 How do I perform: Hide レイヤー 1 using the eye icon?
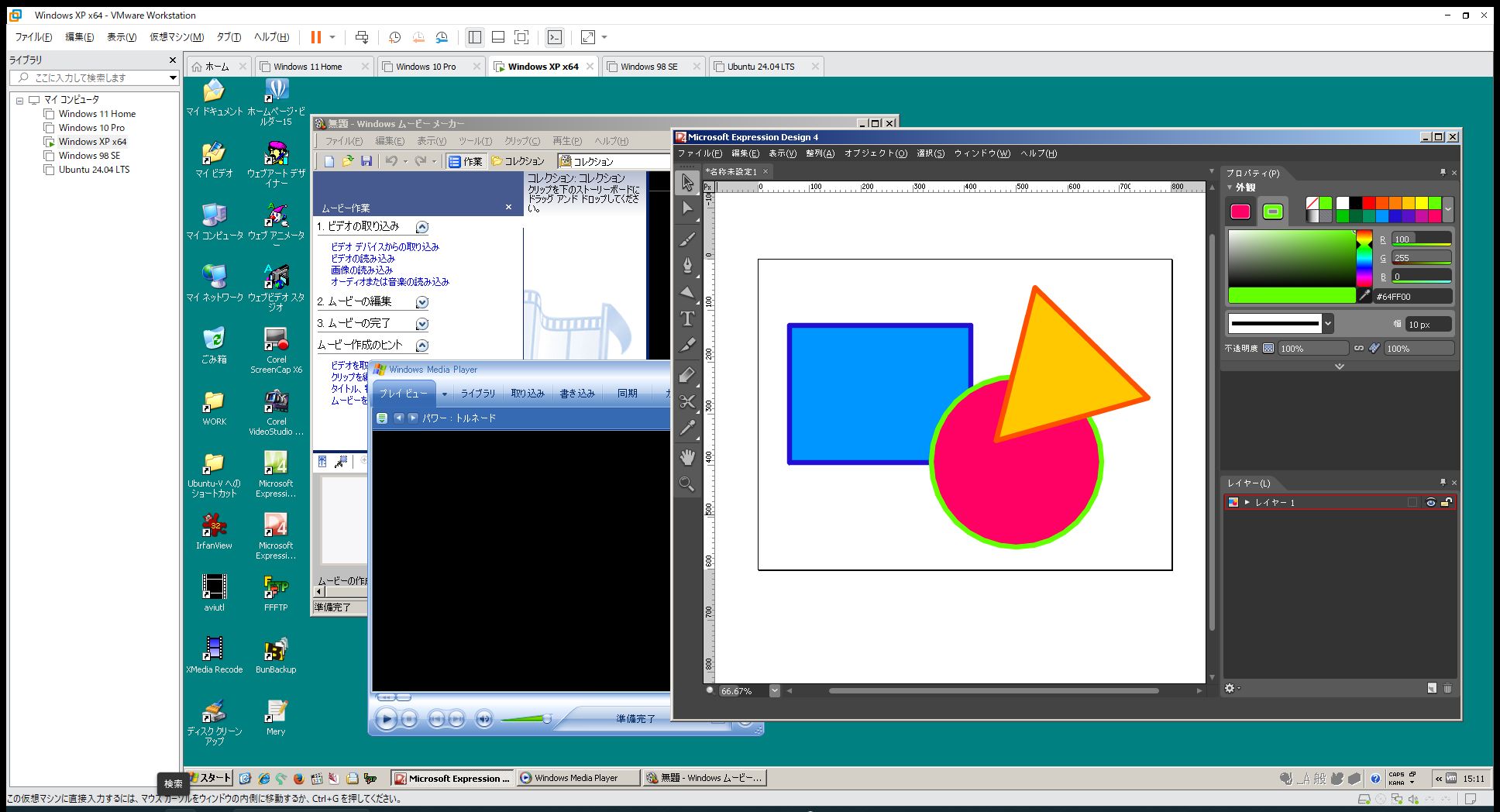(1430, 502)
